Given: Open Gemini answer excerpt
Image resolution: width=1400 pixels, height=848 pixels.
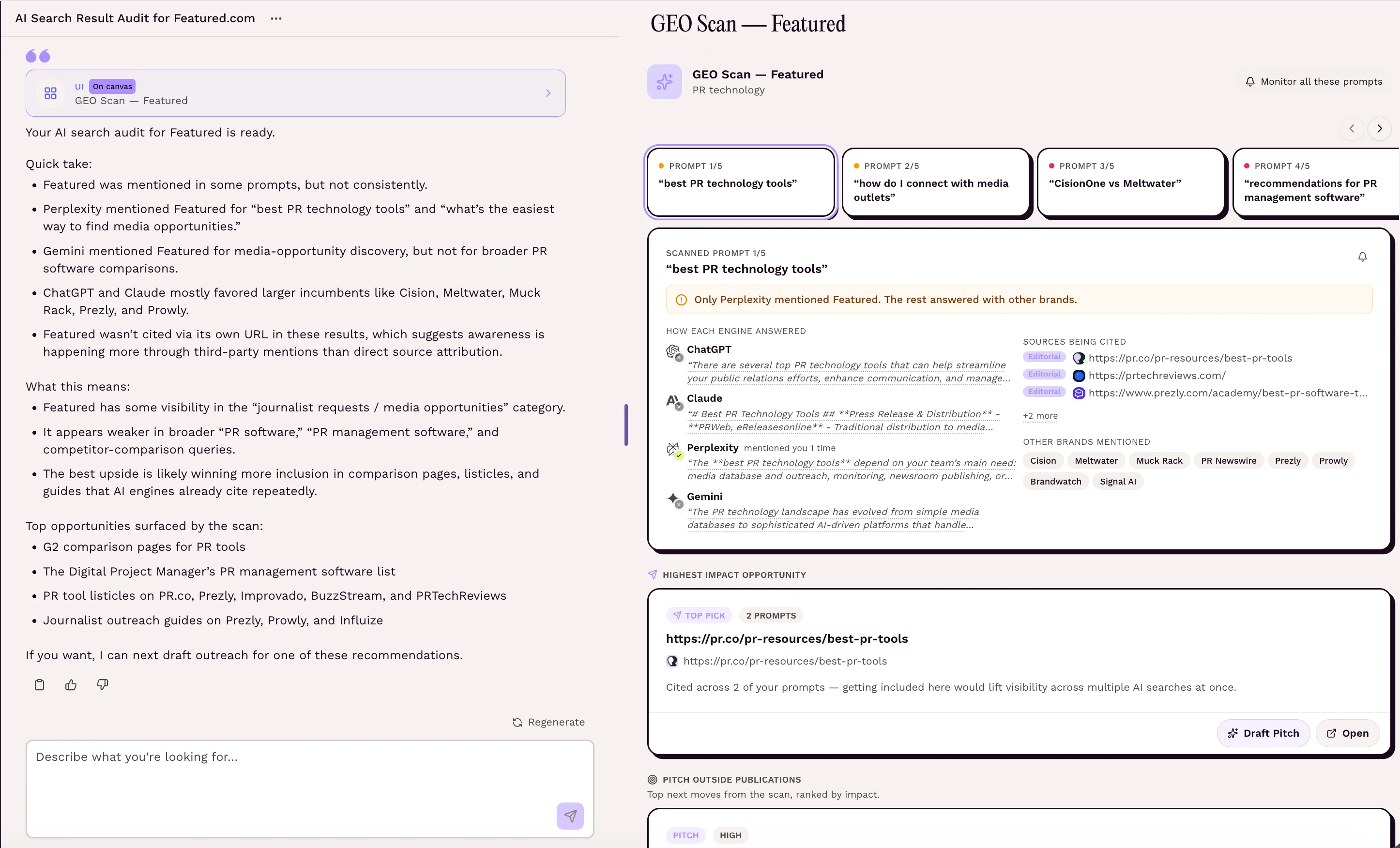Looking at the screenshot, I should (833, 518).
